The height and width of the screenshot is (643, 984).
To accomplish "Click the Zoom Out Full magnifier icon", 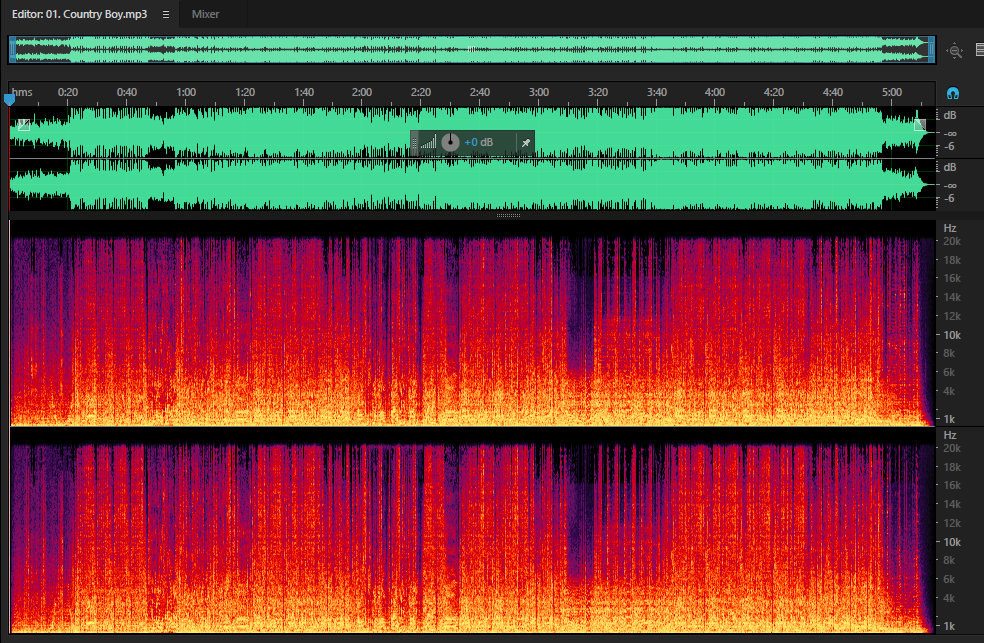I will (955, 51).
